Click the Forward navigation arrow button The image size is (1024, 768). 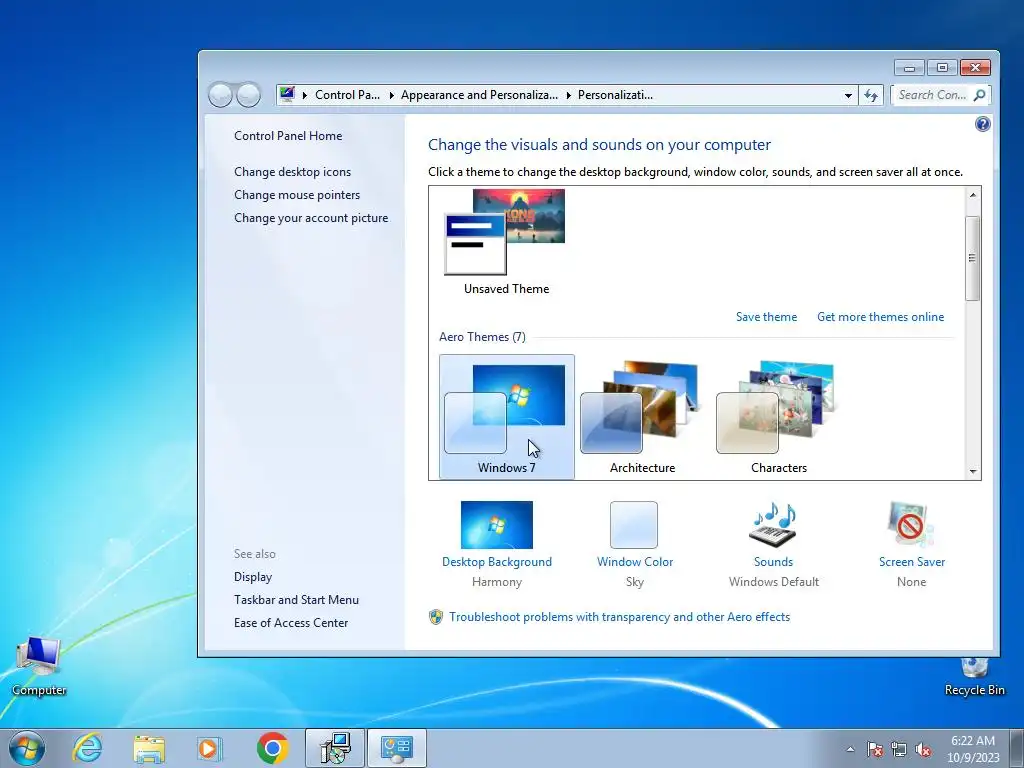tap(248, 95)
